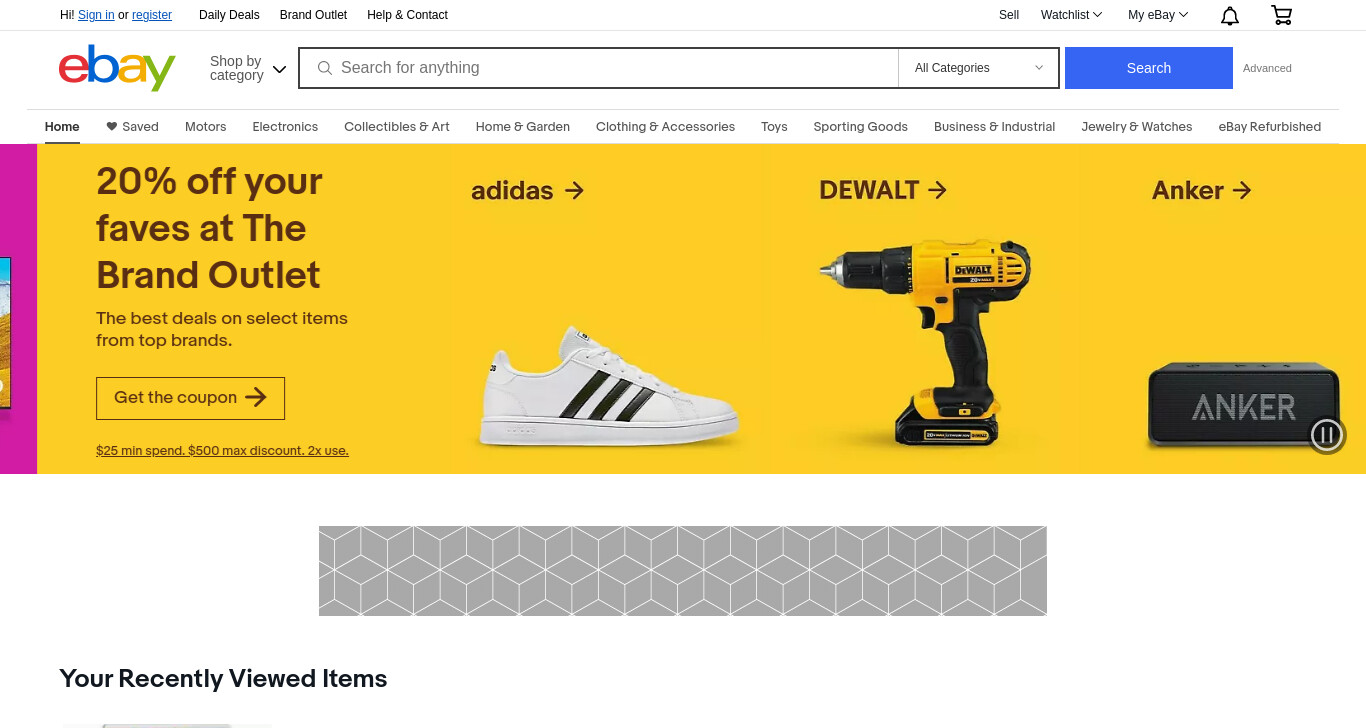Click the register link
This screenshot has height=728, width=1366.
point(152,15)
